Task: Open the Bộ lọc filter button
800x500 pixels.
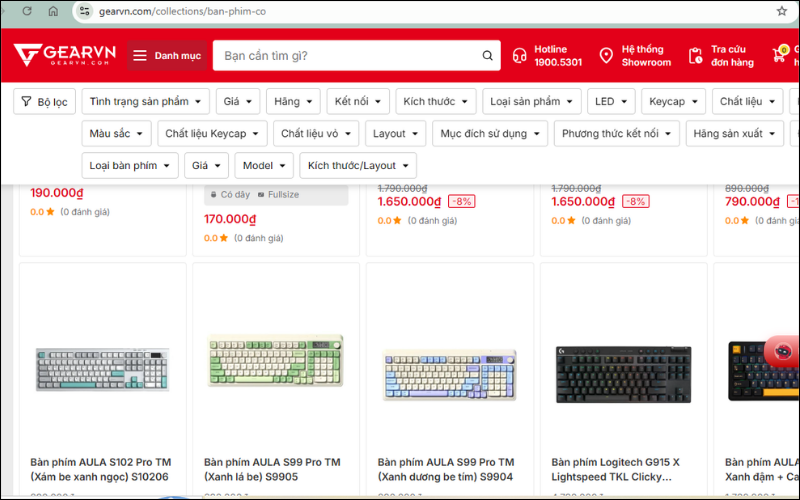Action: (x=44, y=102)
